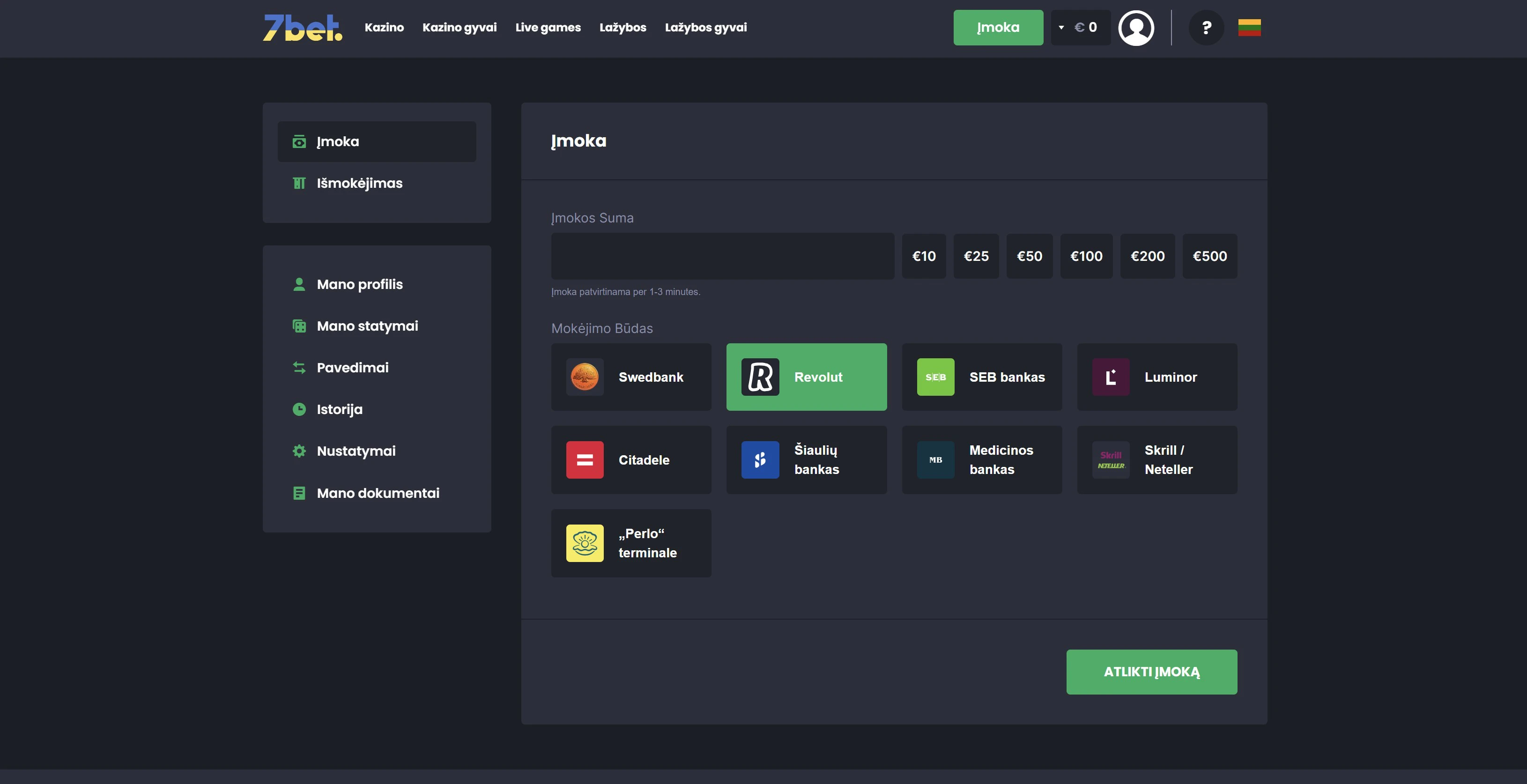This screenshot has height=784, width=1527.
Task: Click the Nustatymai gear icon
Action: coord(299,451)
